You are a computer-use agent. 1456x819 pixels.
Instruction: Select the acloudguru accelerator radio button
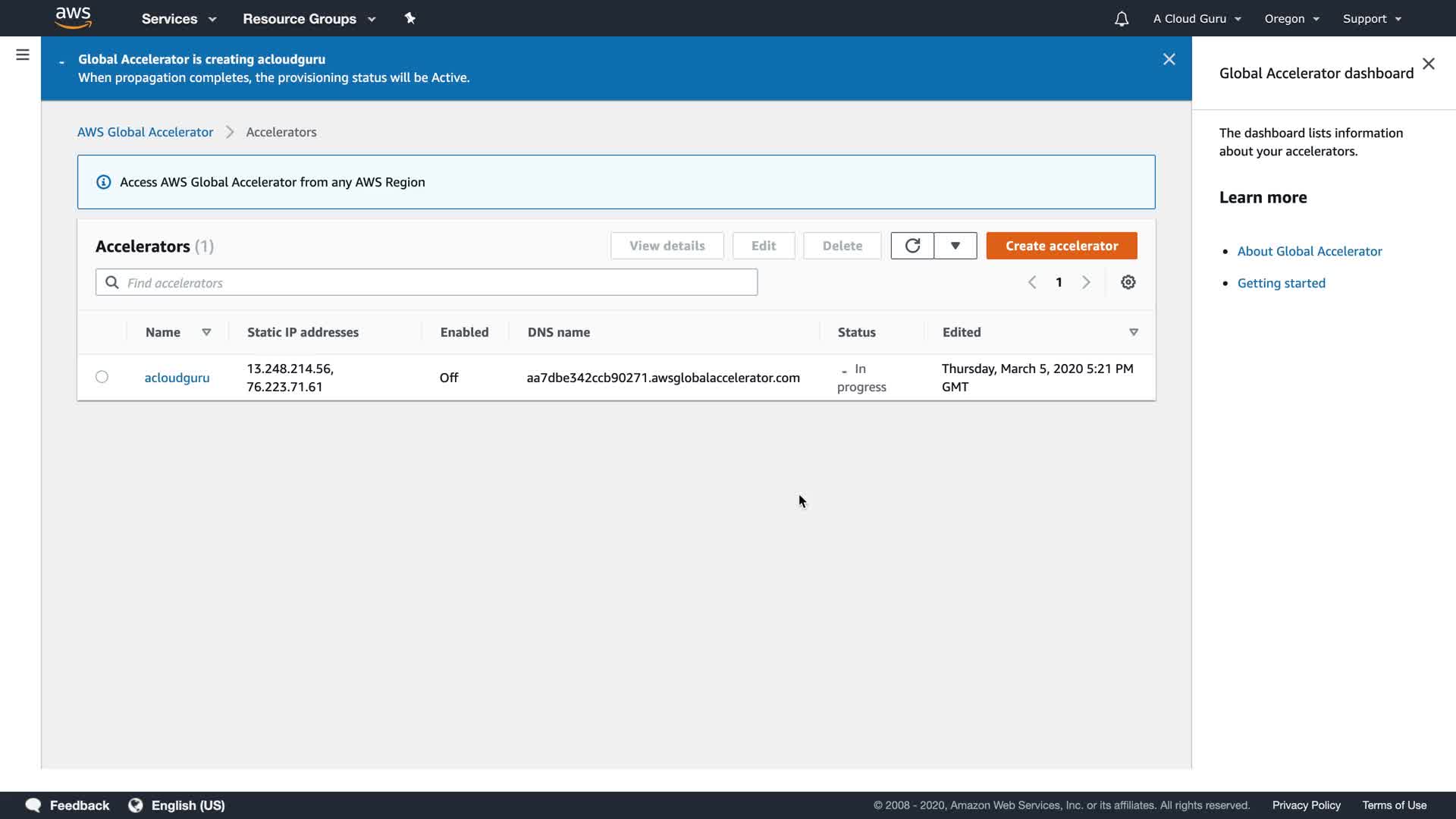coord(102,377)
